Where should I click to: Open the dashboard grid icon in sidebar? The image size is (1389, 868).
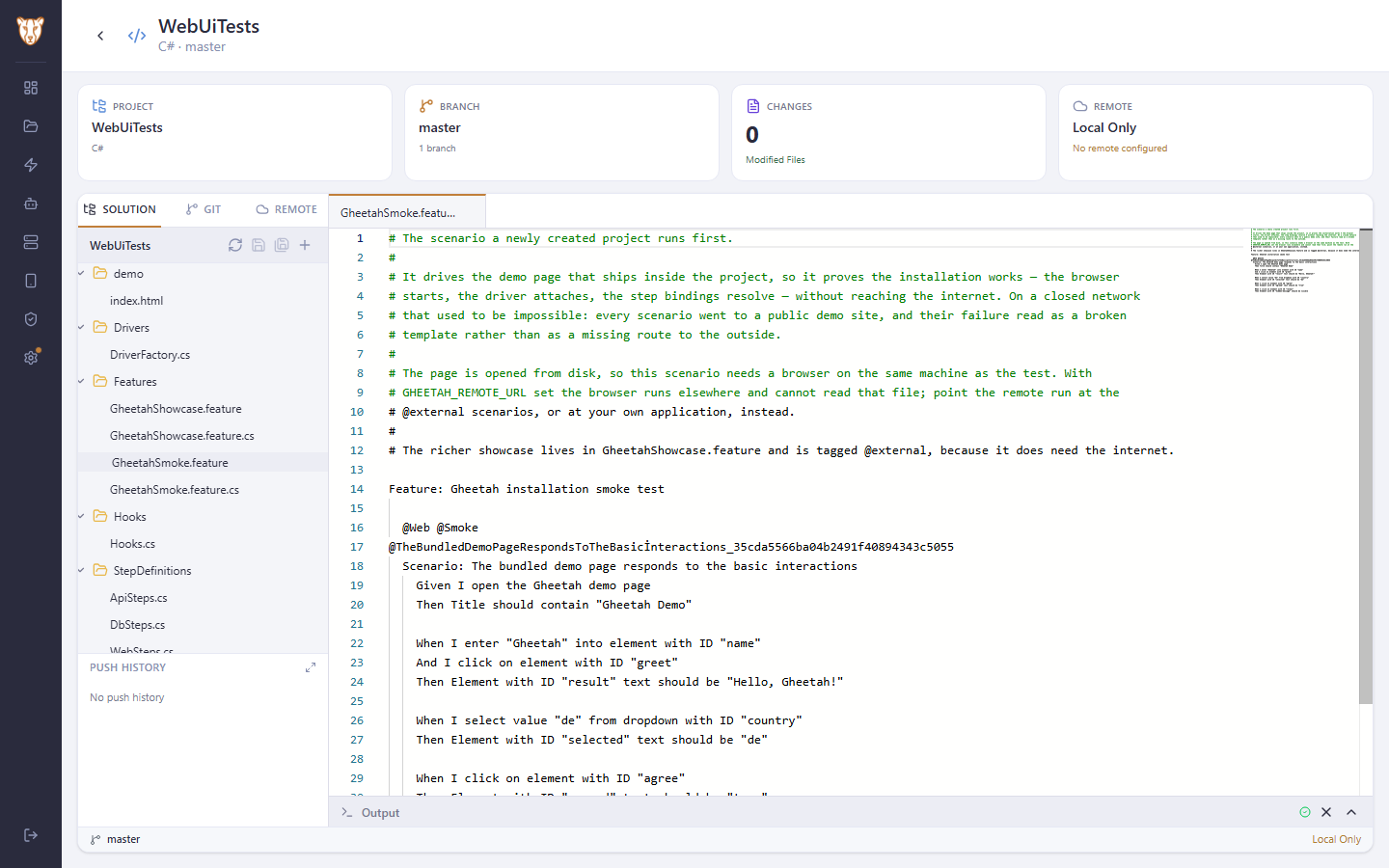click(x=31, y=88)
